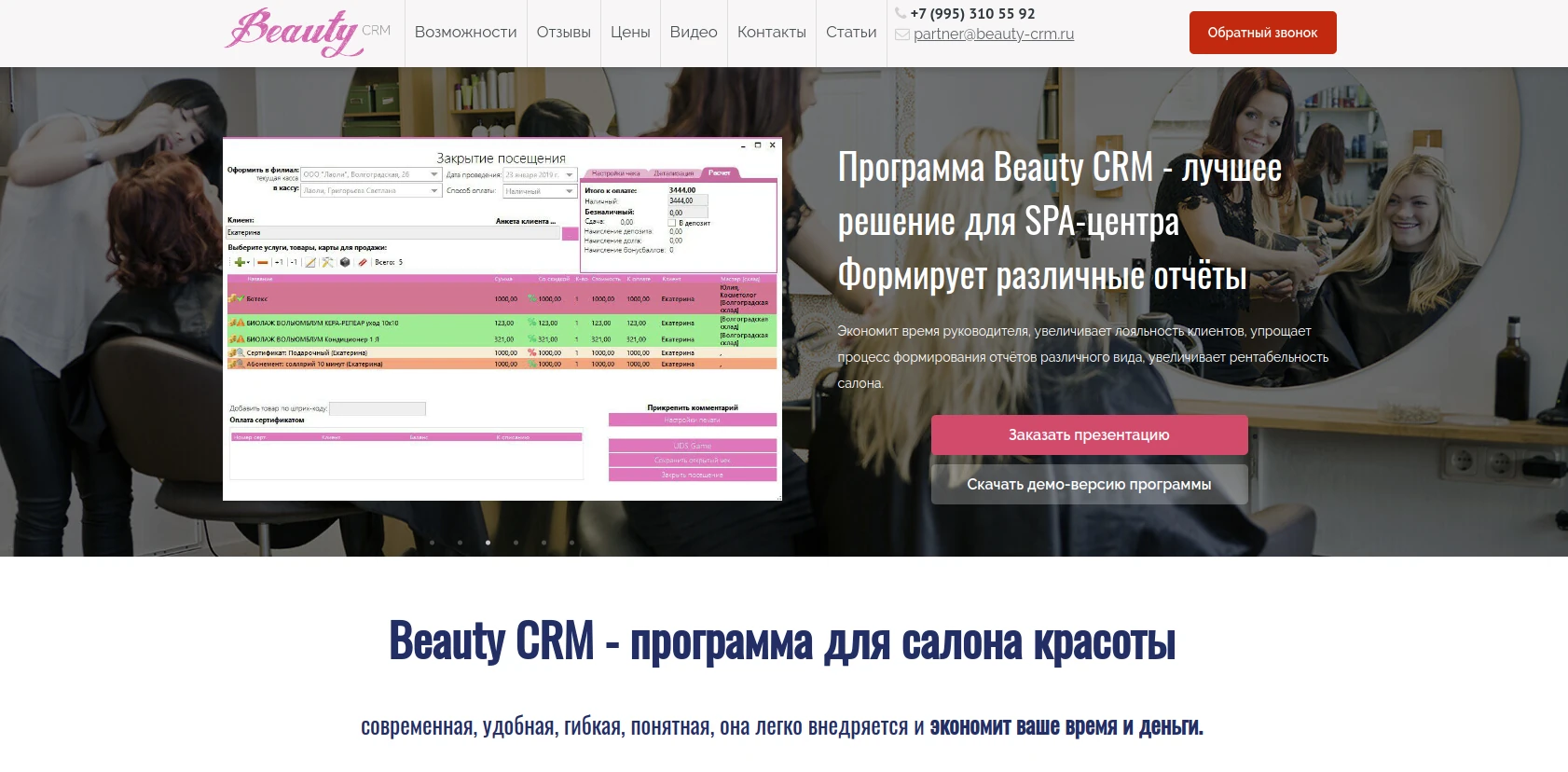Click the small pink button beside client field
The image size is (1568, 772).
click(x=571, y=233)
